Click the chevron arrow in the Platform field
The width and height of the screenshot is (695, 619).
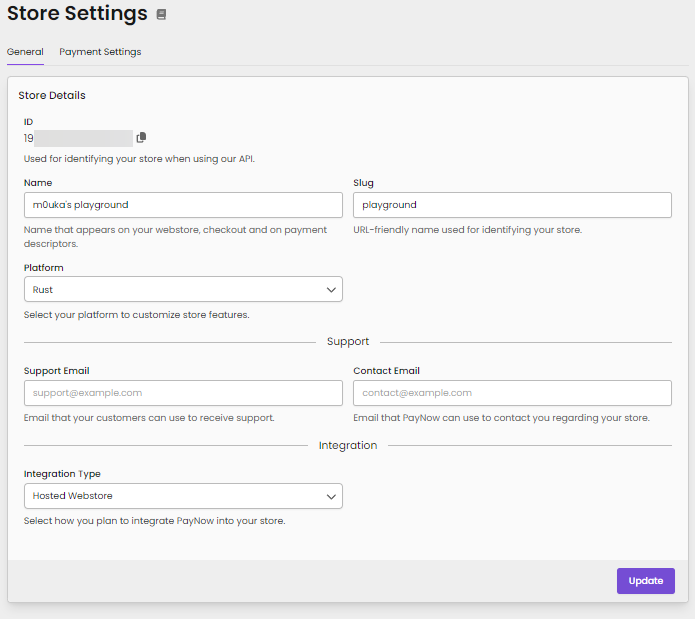tap(331, 289)
